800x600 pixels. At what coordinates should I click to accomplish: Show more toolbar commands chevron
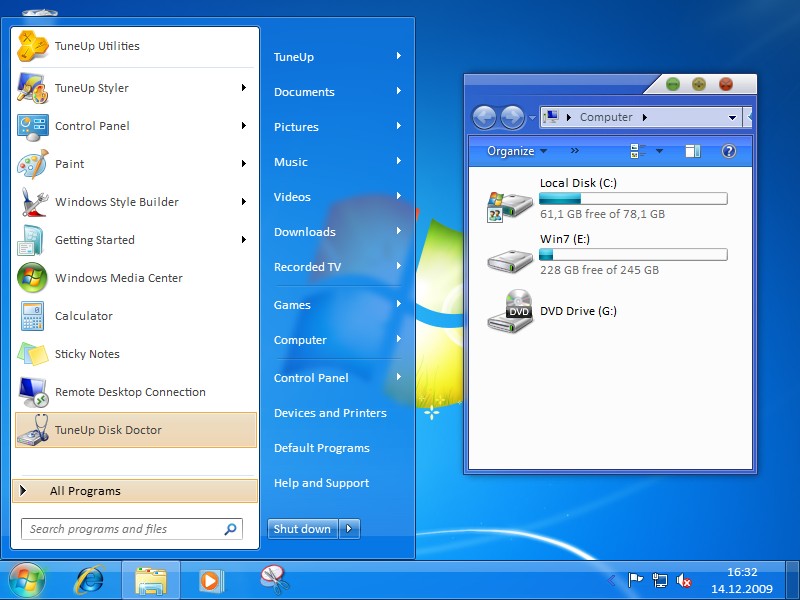(575, 151)
